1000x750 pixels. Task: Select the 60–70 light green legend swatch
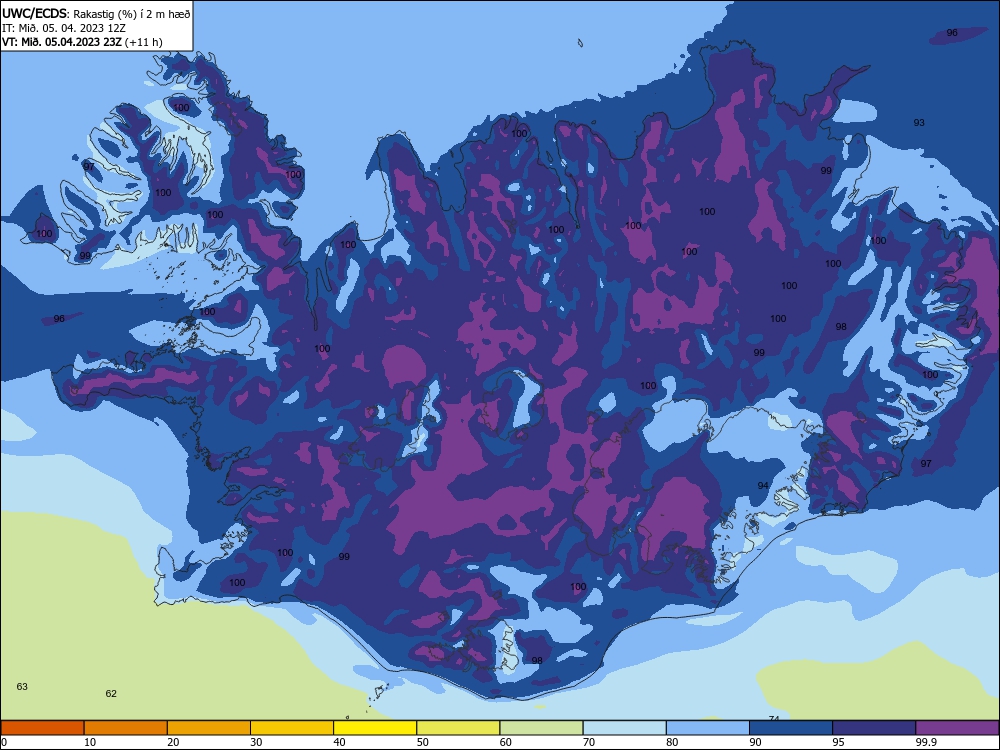541,728
